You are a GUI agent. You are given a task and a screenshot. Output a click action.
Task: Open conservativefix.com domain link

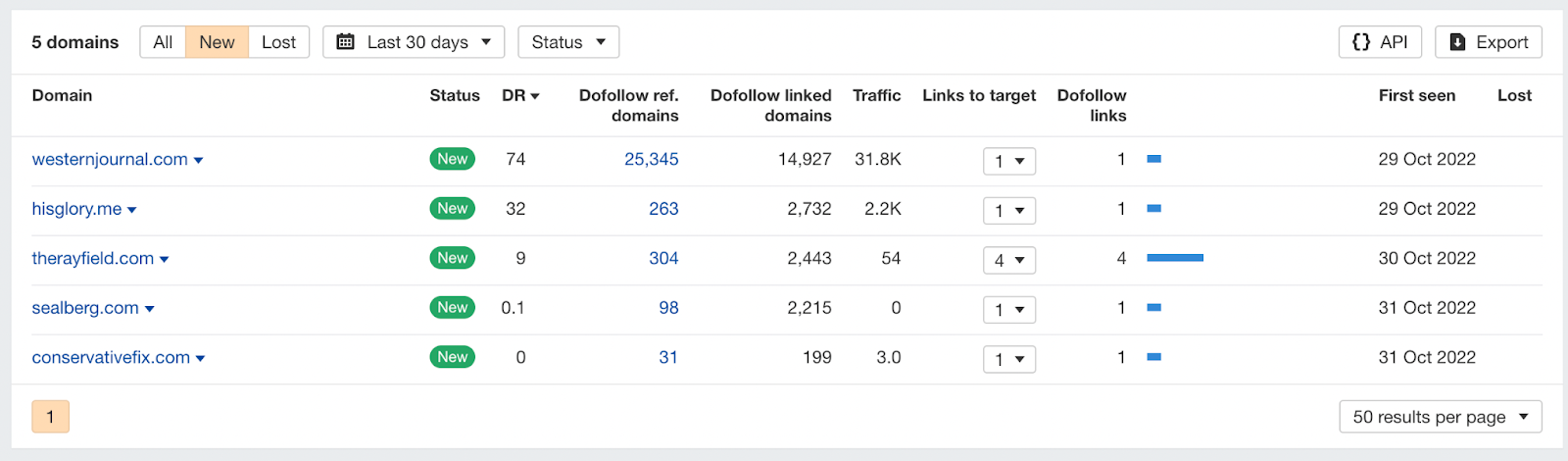tap(111, 357)
